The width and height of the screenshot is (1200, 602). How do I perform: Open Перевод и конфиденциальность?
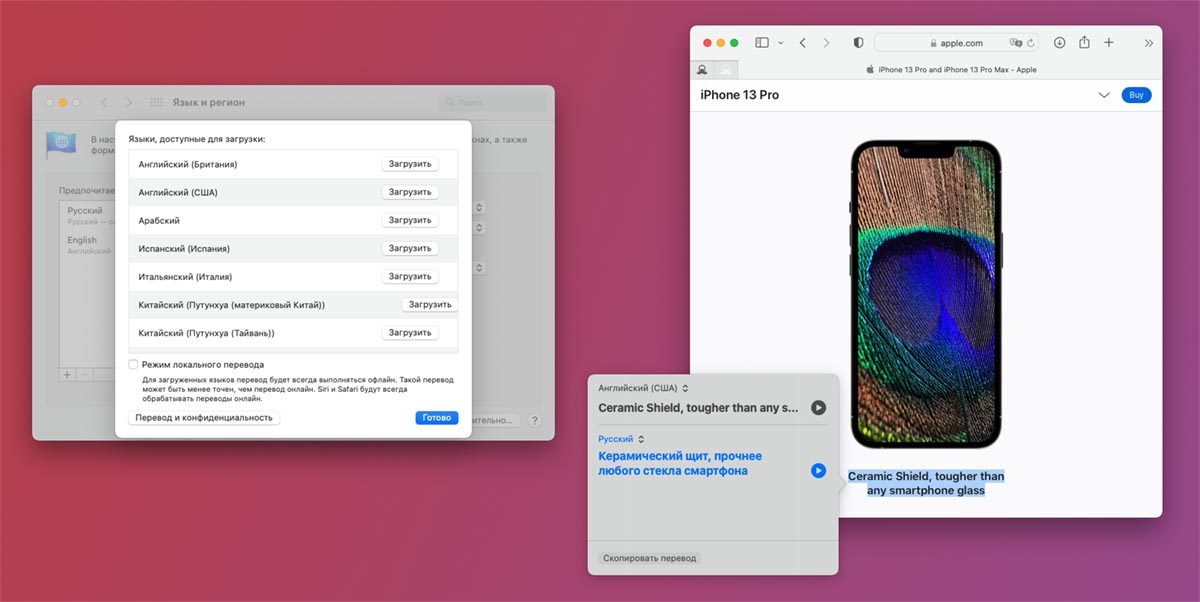[204, 418]
